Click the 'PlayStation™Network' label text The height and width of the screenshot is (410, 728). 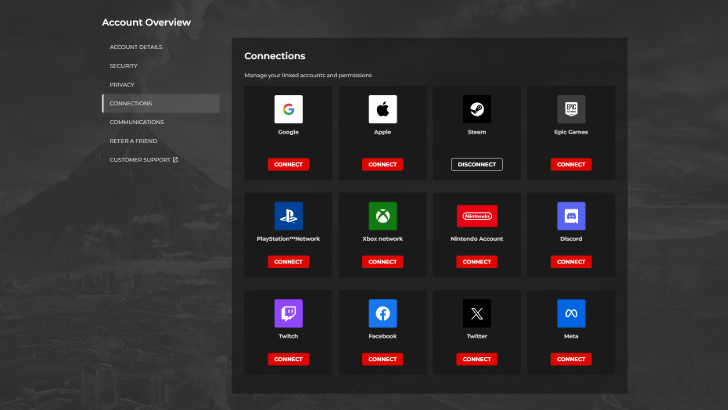(288, 239)
